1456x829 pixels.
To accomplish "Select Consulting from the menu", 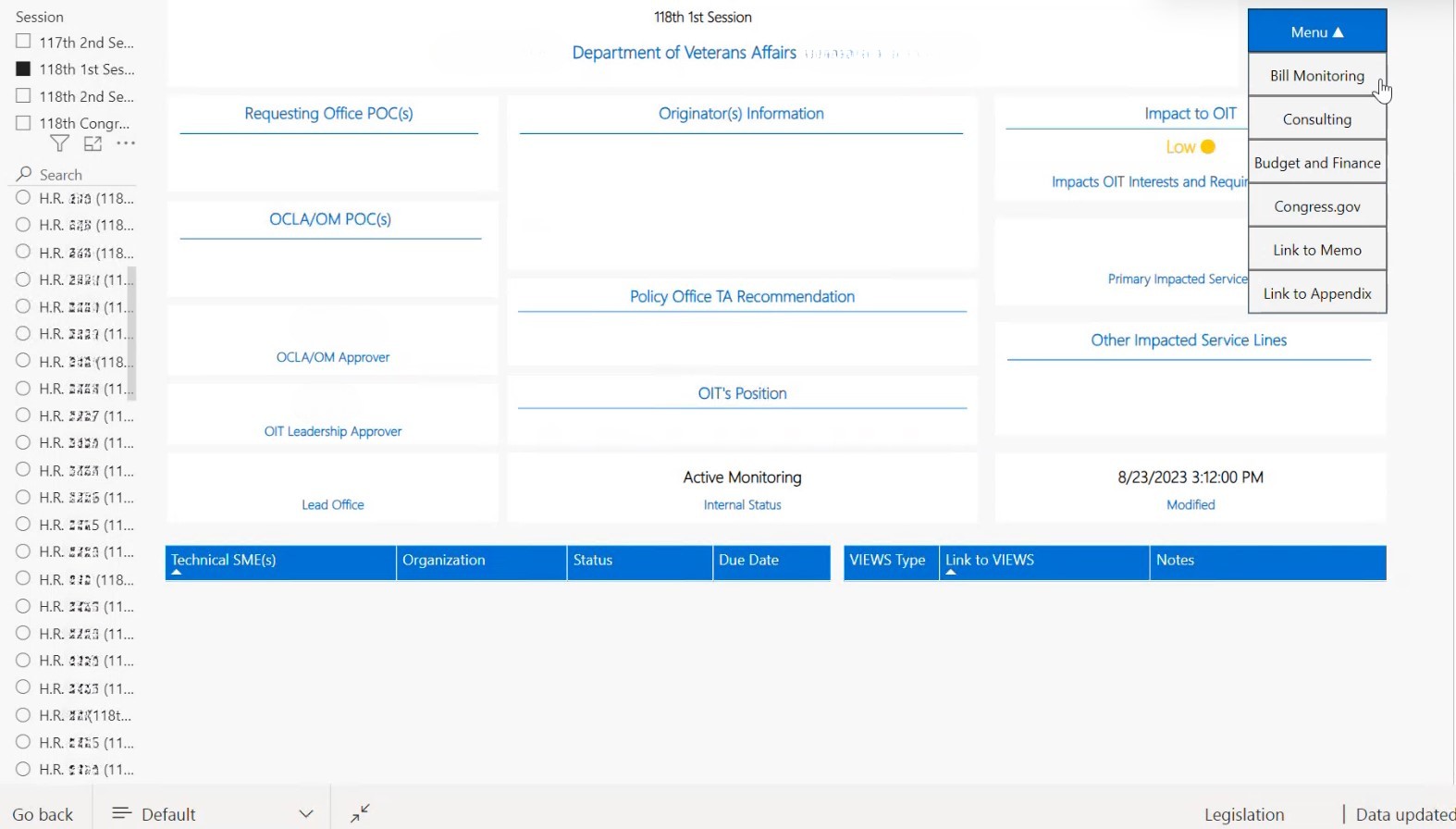I will (x=1317, y=118).
